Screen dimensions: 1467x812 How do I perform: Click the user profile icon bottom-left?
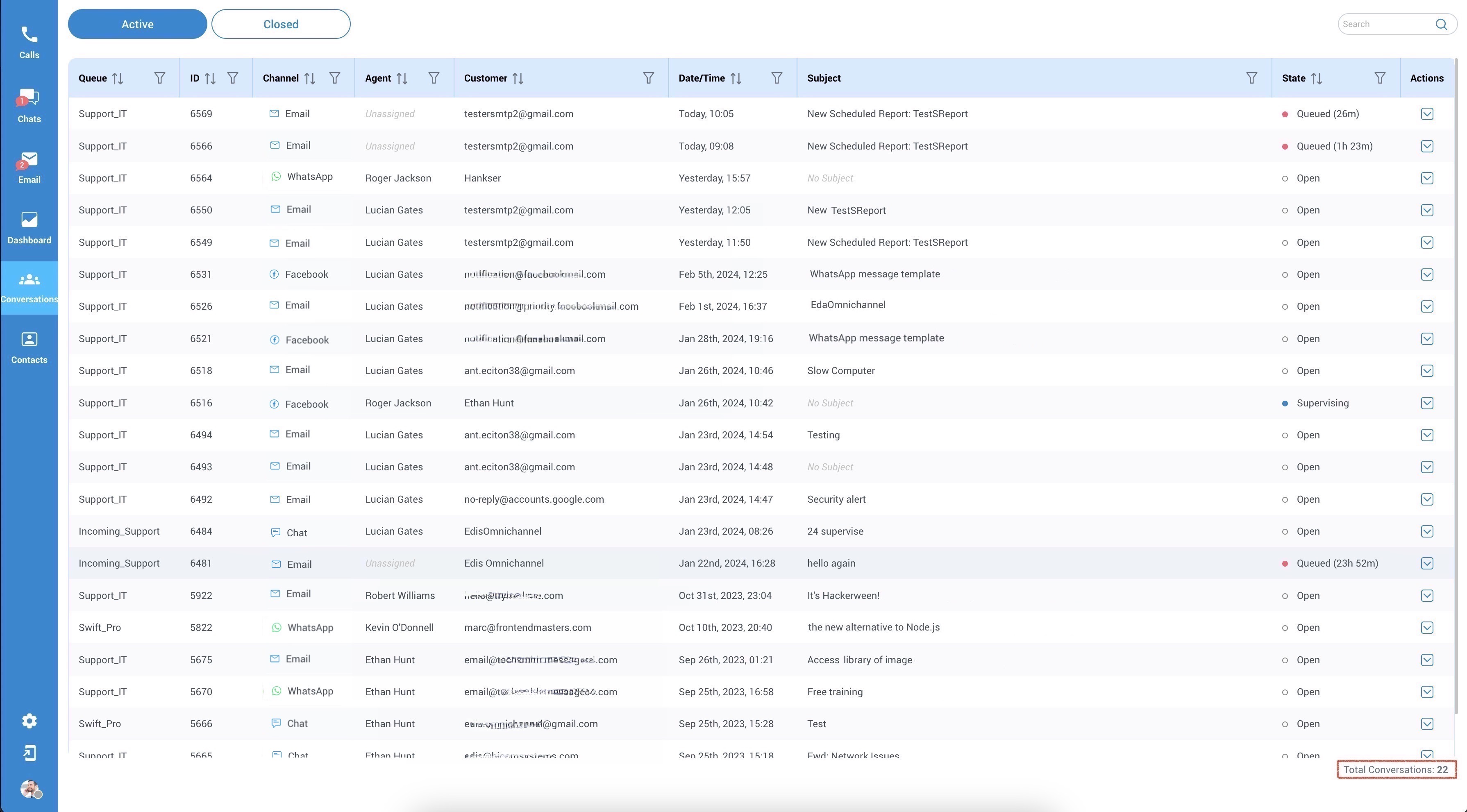[29, 790]
